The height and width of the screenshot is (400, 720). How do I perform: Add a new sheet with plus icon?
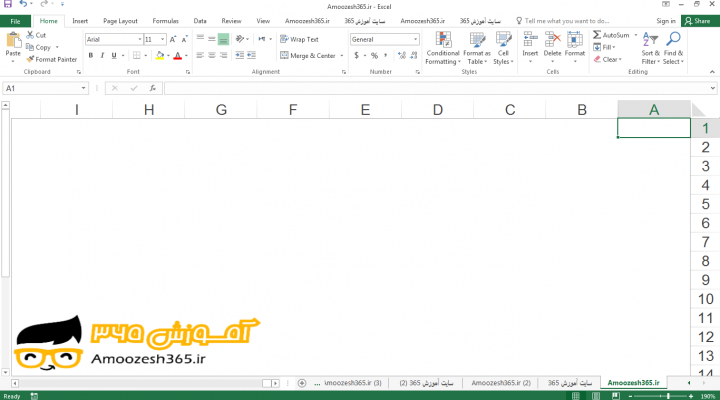pyautogui.click(x=302, y=383)
